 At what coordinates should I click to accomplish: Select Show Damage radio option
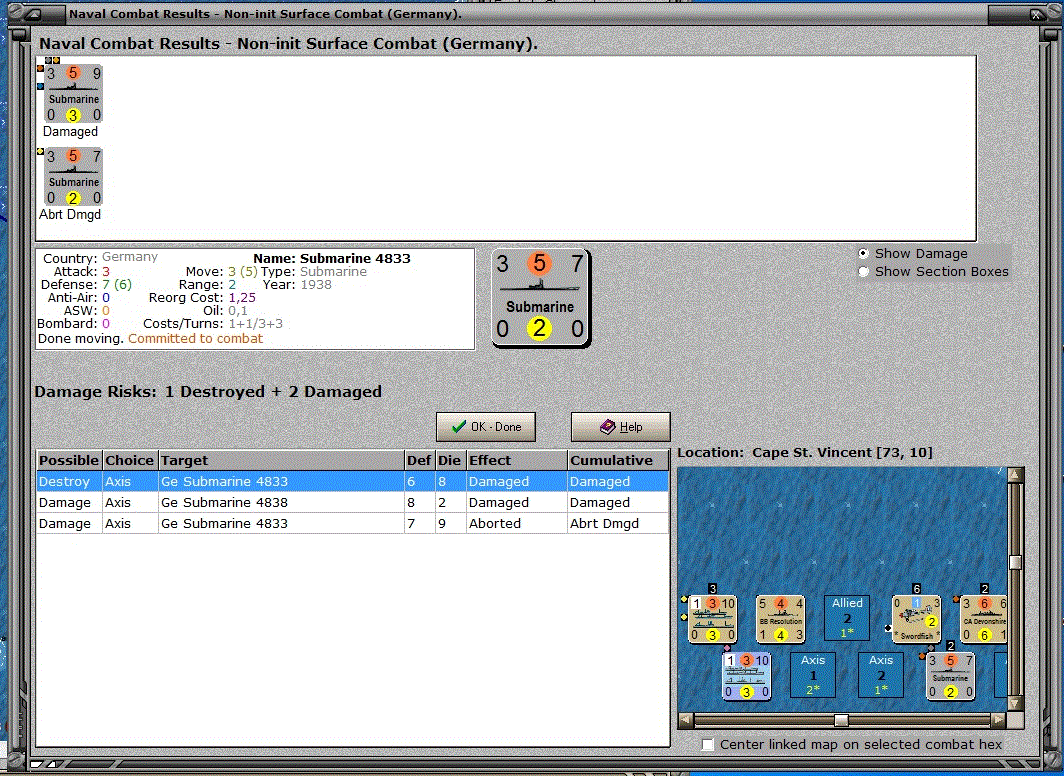[863, 254]
